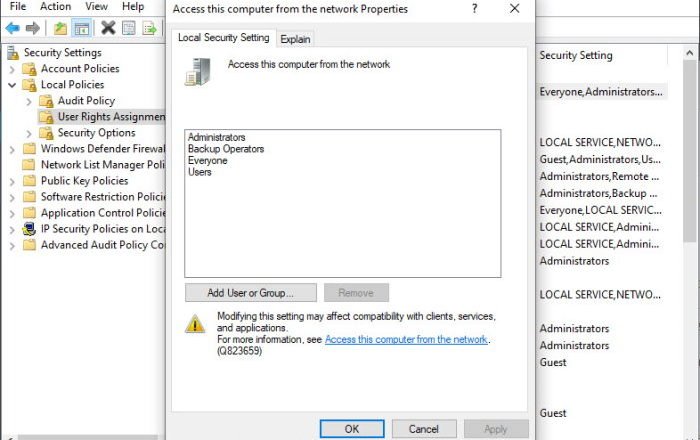Click the dialog Help question mark
Image resolution: width=700 pixels, height=440 pixels.
click(473, 8)
